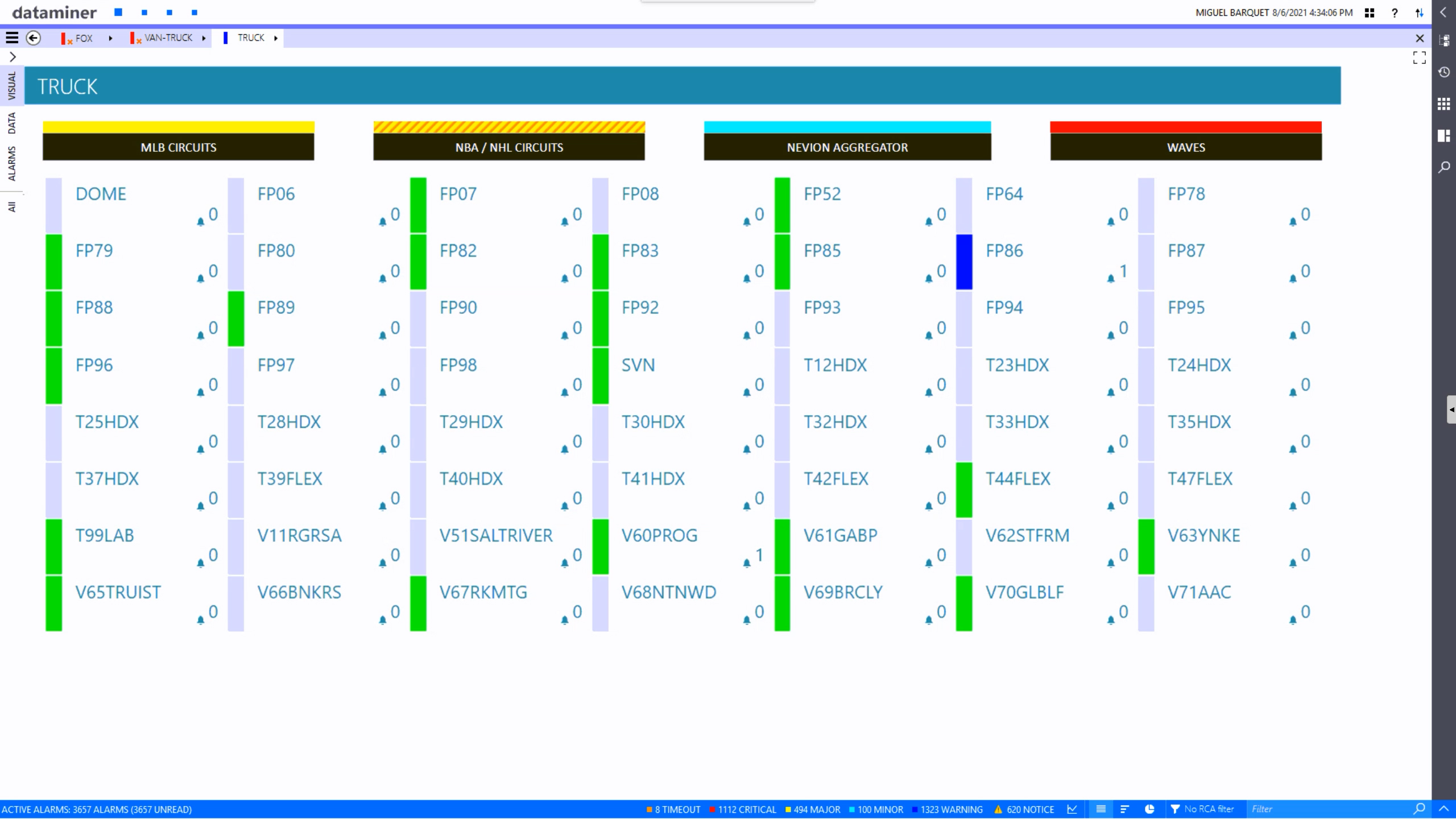1456x819 pixels.
Task: Open the FOX breadcrumb
Action: pyautogui.click(x=83, y=38)
